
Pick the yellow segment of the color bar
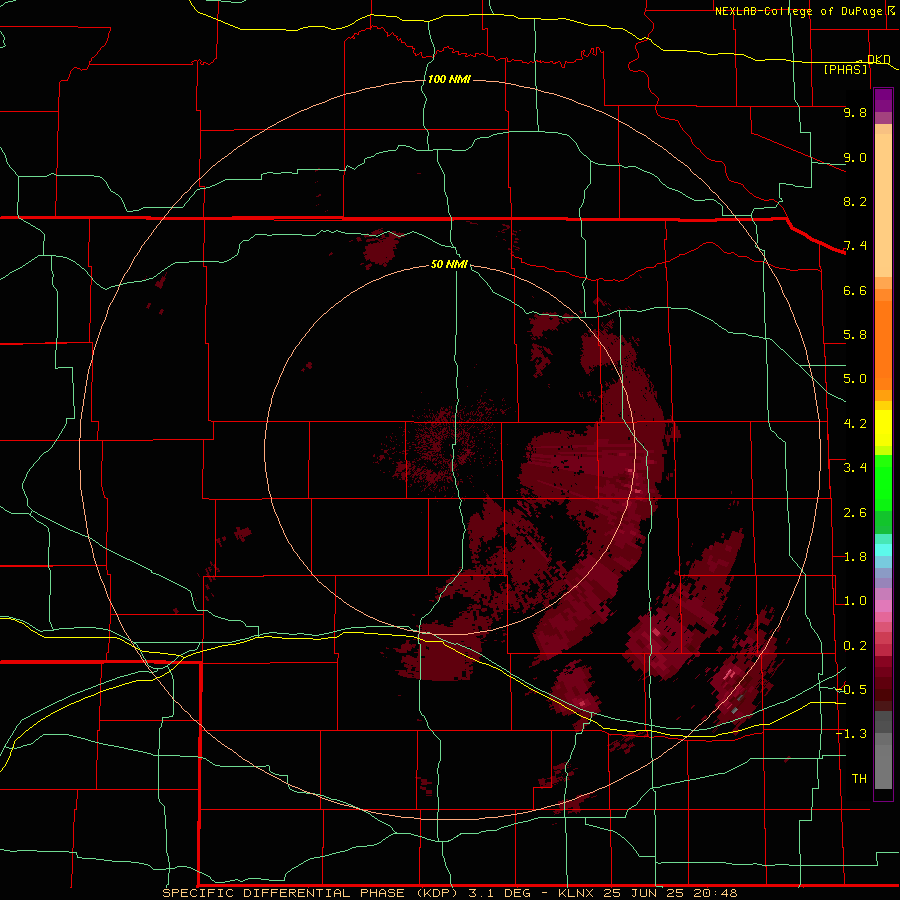[883, 428]
